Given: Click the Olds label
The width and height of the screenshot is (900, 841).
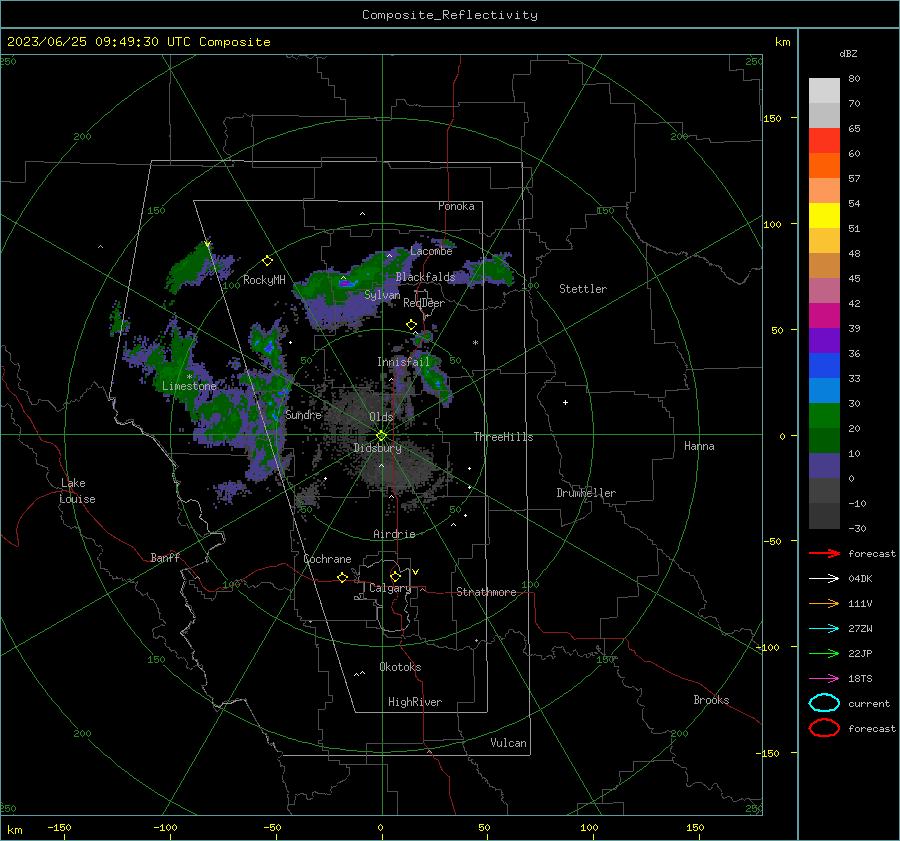Looking at the screenshot, I should 381,417.
